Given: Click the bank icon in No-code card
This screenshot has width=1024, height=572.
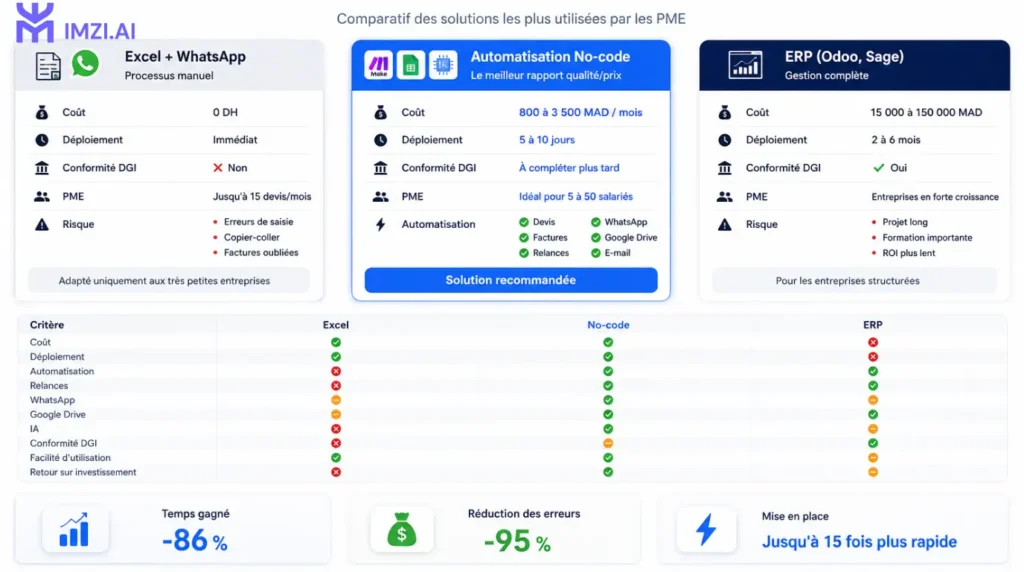Looking at the screenshot, I should pyautogui.click(x=381, y=168).
